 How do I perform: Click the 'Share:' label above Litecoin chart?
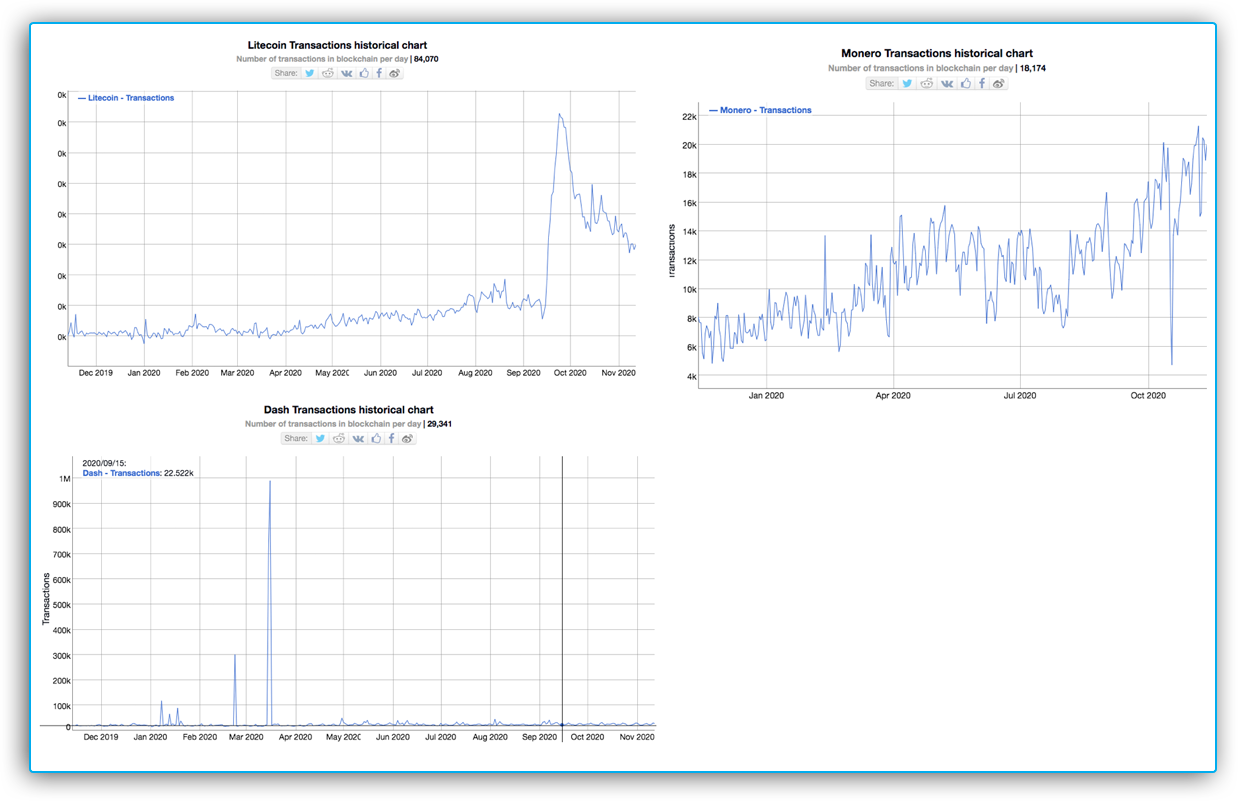tap(285, 73)
